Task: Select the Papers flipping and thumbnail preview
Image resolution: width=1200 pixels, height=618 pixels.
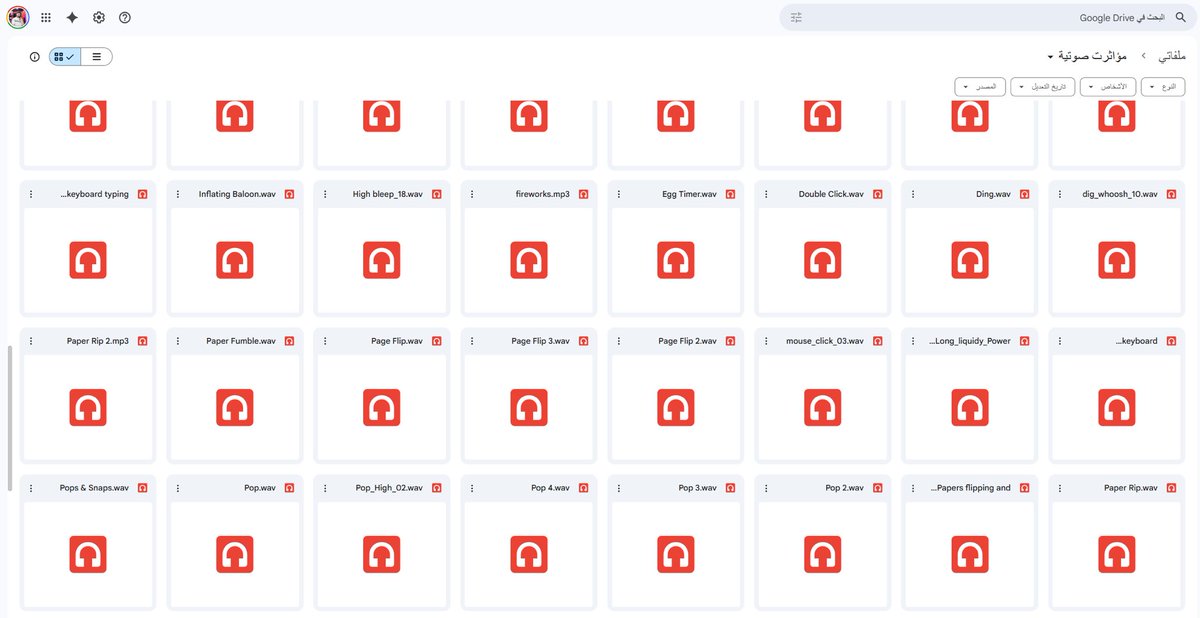Action: coord(970,555)
